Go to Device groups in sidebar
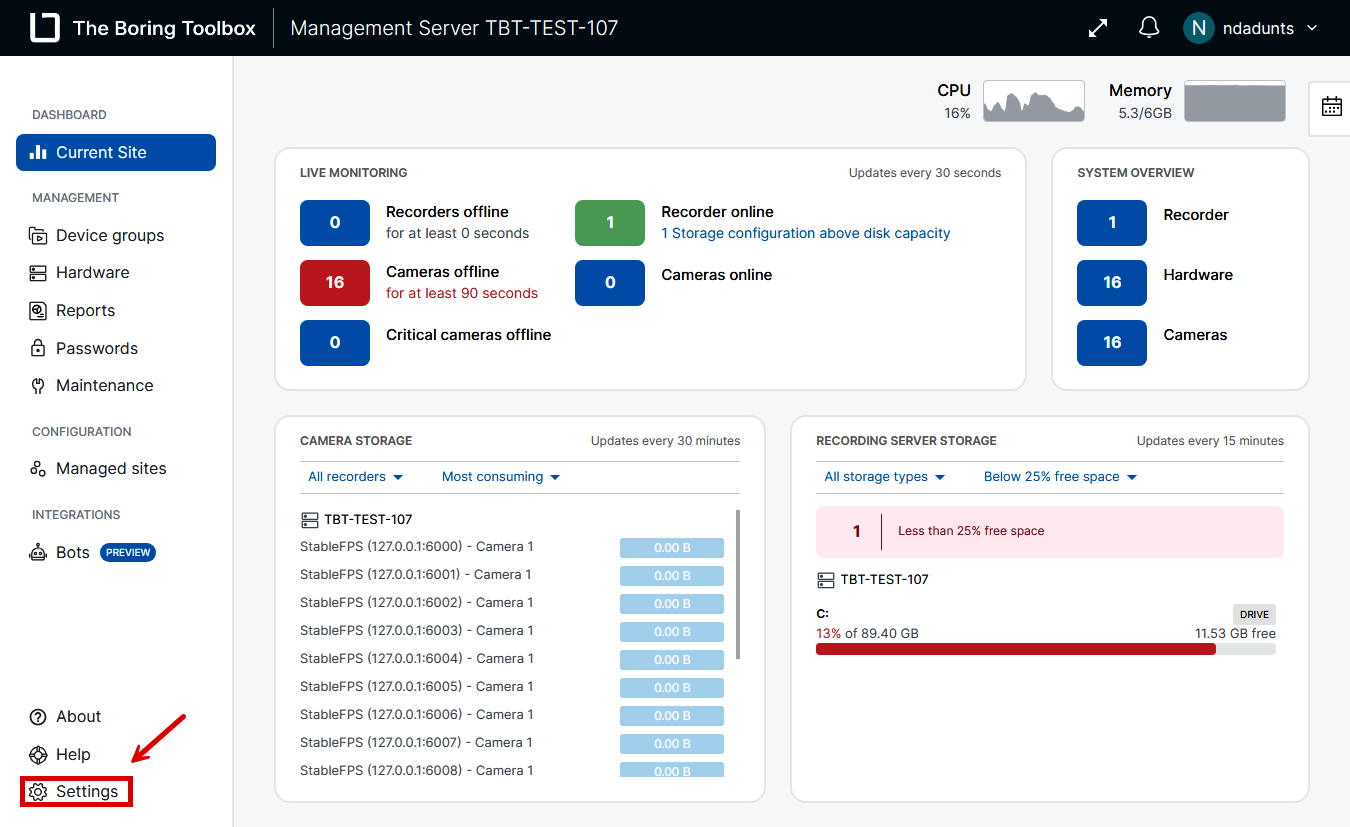This screenshot has width=1350, height=827. click(x=109, y=236)
